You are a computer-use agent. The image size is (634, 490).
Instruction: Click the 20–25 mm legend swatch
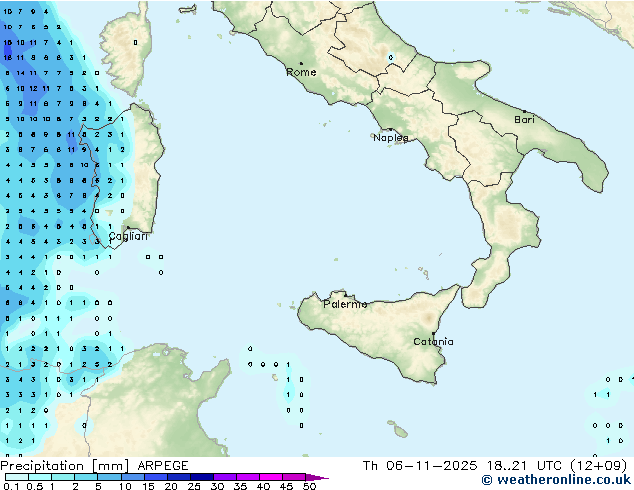(178, 477)
